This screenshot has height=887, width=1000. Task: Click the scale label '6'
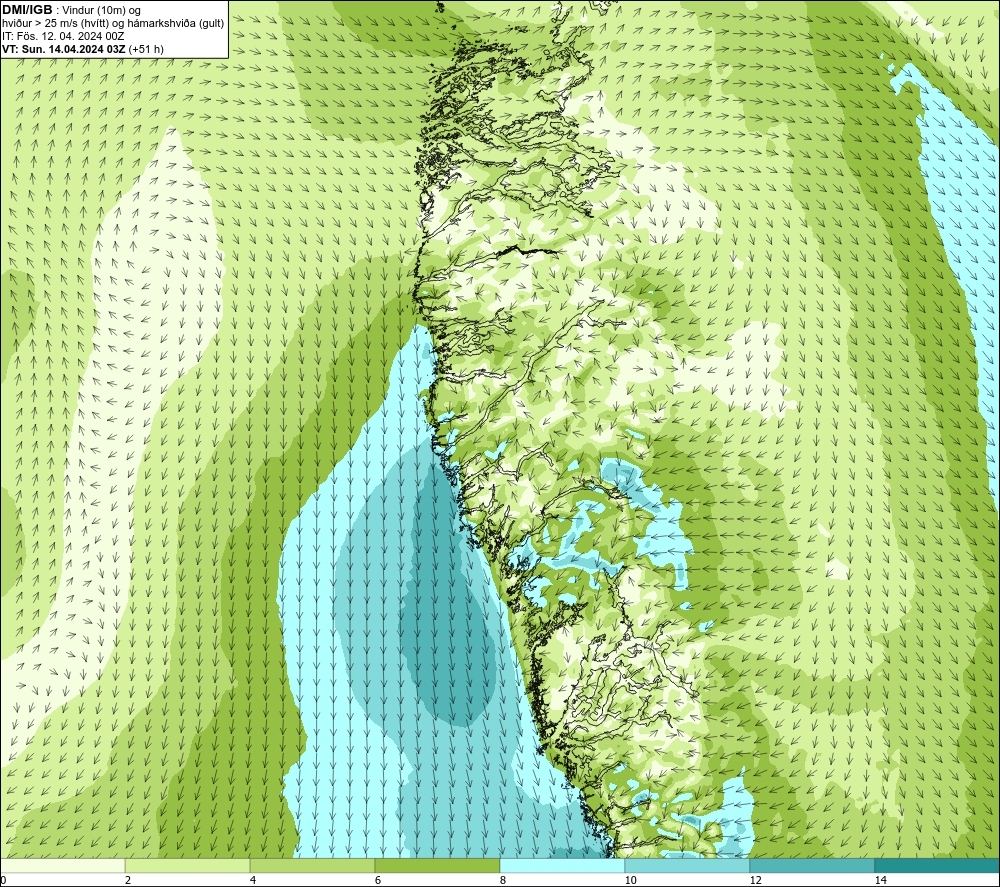(378, 880)
